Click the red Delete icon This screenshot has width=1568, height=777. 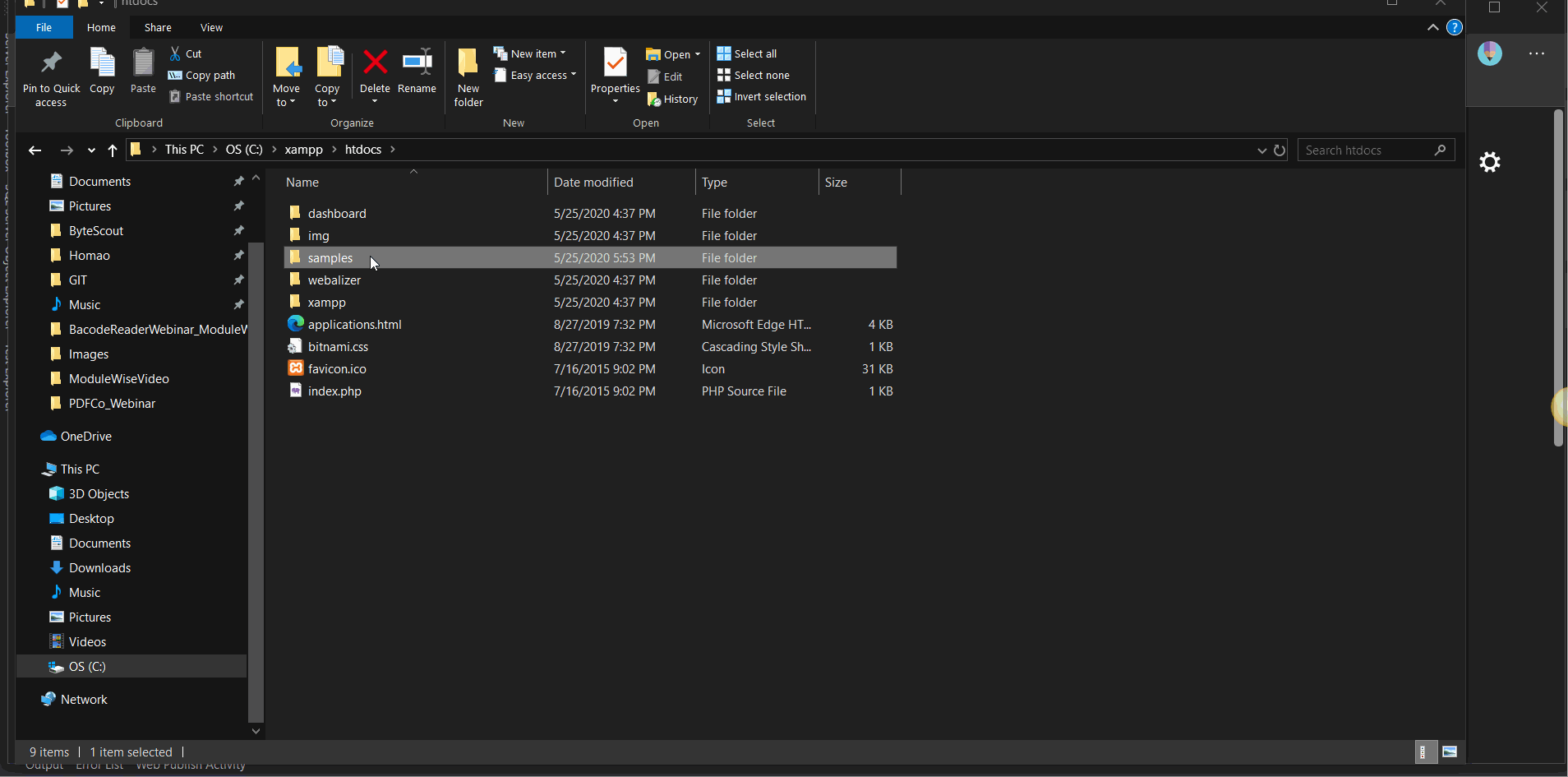click(x=375, y=62)
